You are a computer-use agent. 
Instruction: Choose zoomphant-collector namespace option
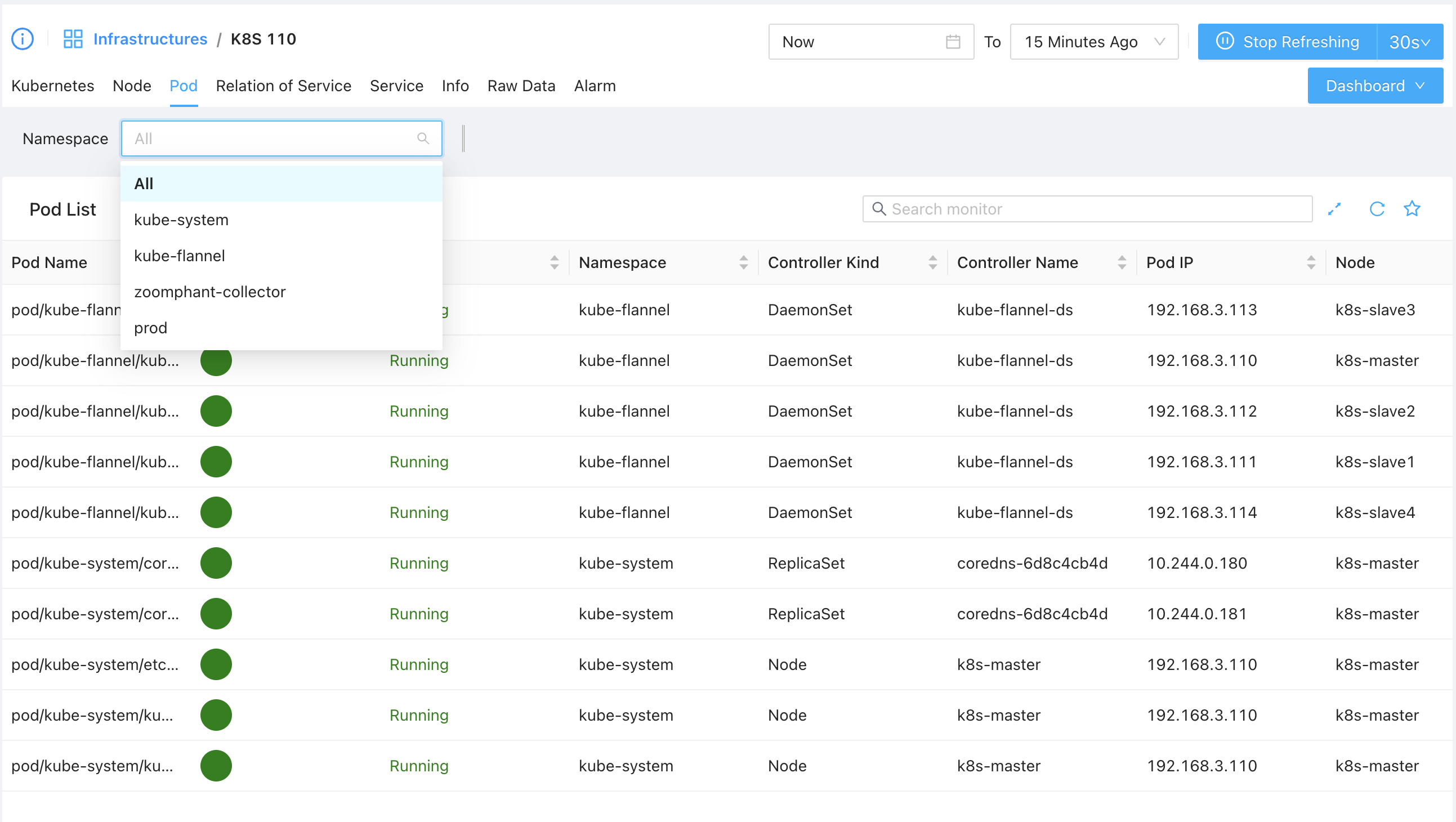(209, 292)
